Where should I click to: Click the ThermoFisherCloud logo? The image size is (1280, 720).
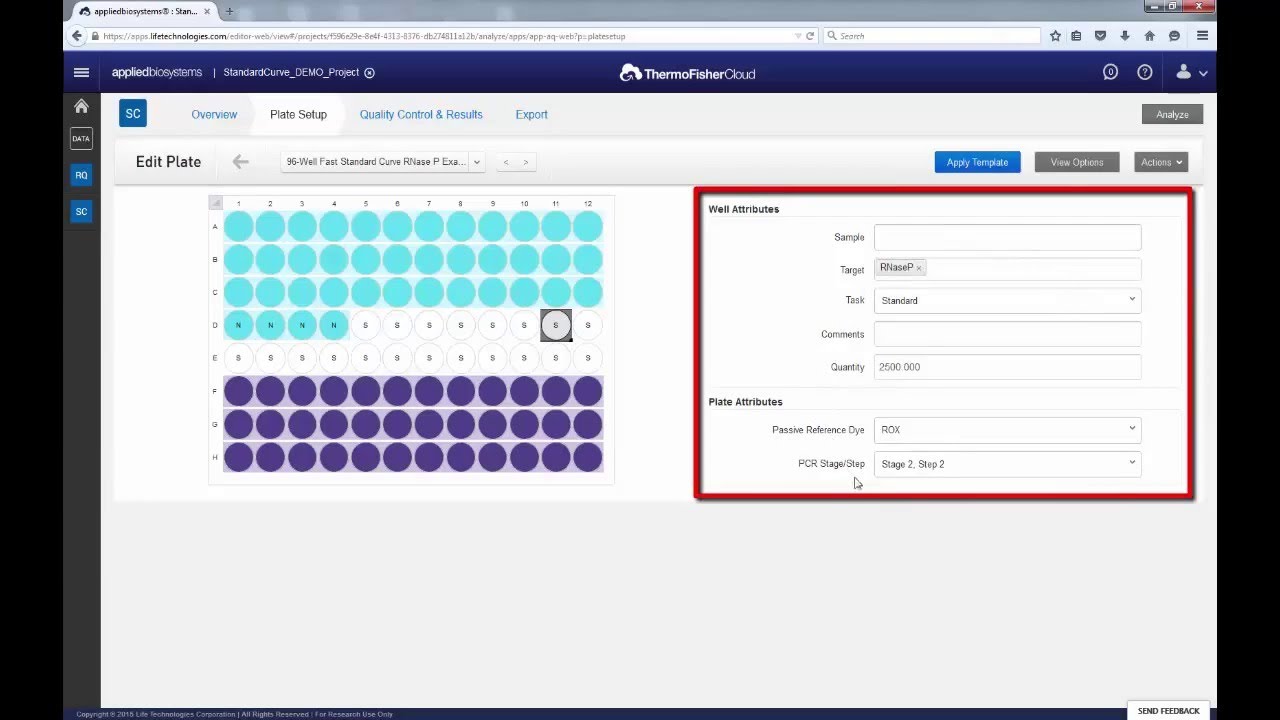[687, 73]
